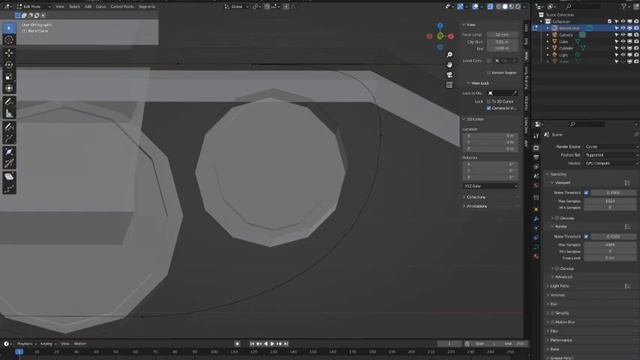This screenshot has height=360, width=640.
Task: Open Render Engine Cycles dropdown
Action: pos(611,147)
